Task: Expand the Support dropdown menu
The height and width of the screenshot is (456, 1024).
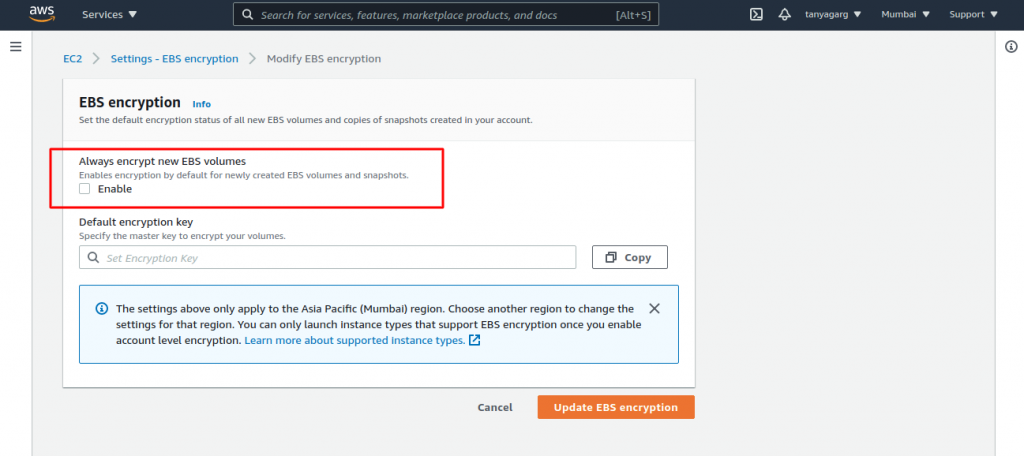Action: coord(974,14)
